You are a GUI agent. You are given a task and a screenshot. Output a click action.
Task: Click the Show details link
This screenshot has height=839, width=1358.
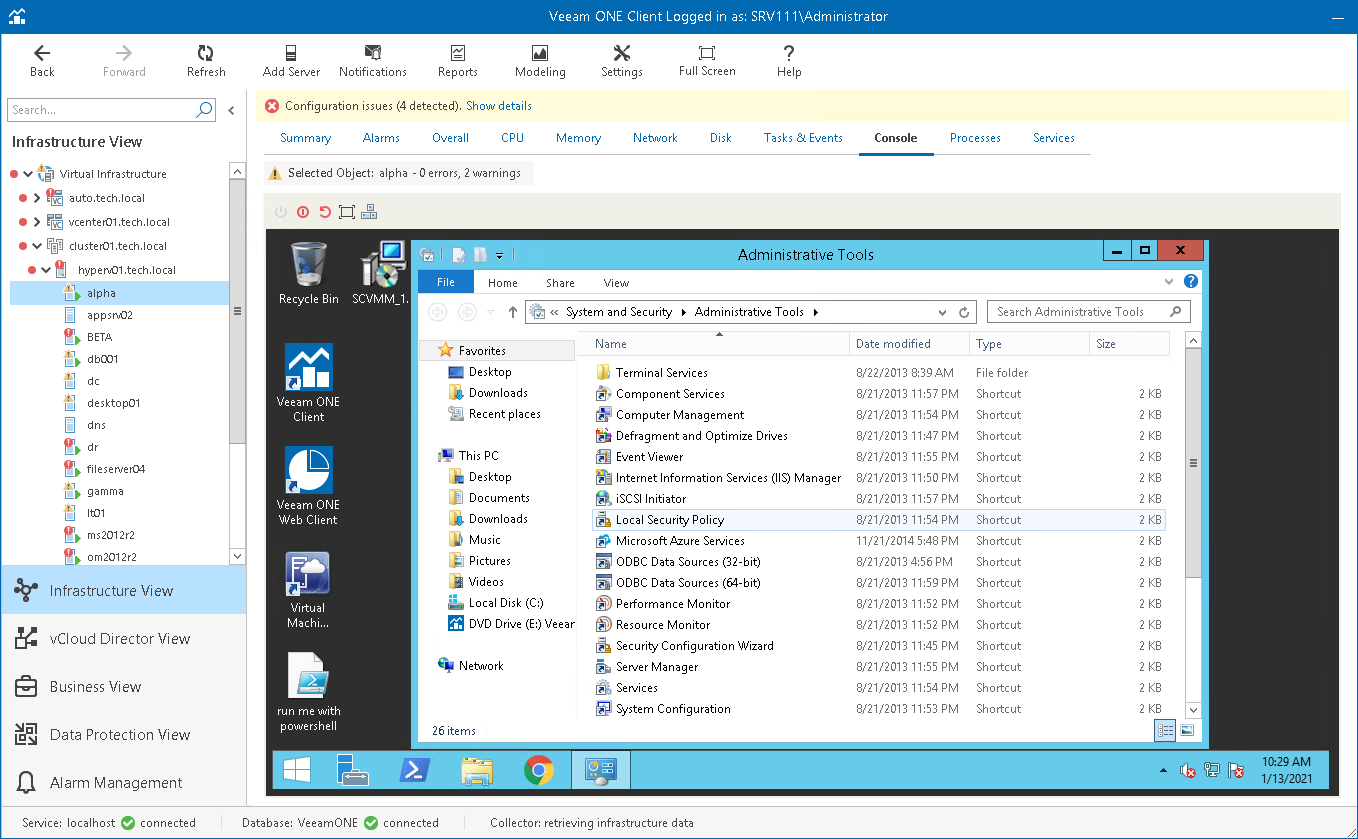pyautogui.click(x=499, y=106)
